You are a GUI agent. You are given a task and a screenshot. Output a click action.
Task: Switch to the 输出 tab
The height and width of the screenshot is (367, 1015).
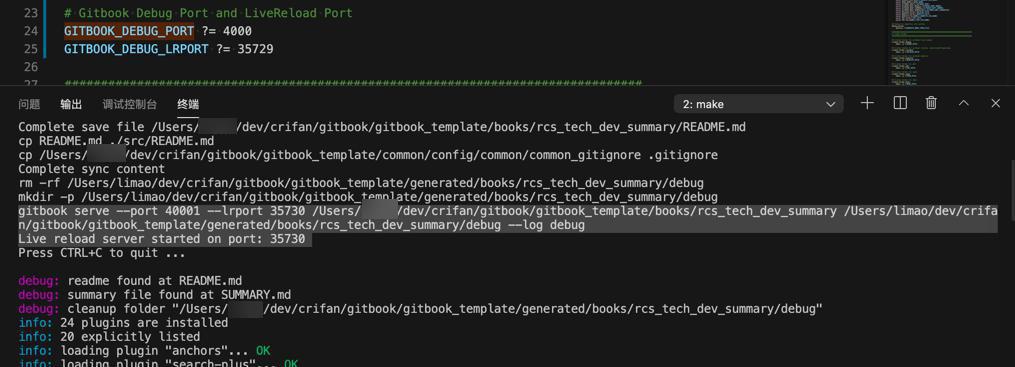71,104
